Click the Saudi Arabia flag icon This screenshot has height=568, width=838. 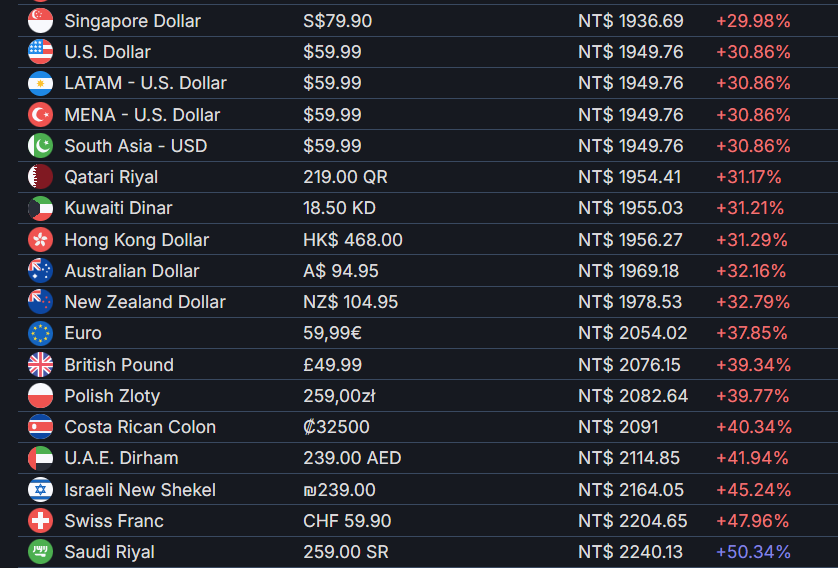click(x=40, y=552)
